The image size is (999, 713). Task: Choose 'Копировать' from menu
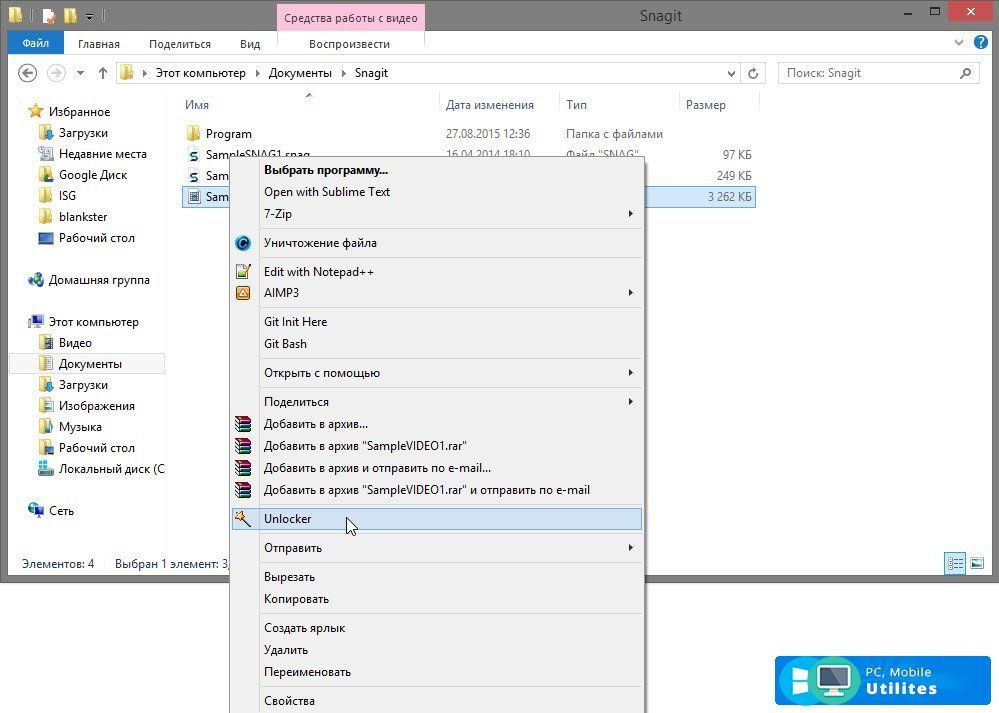click(437, 599)
